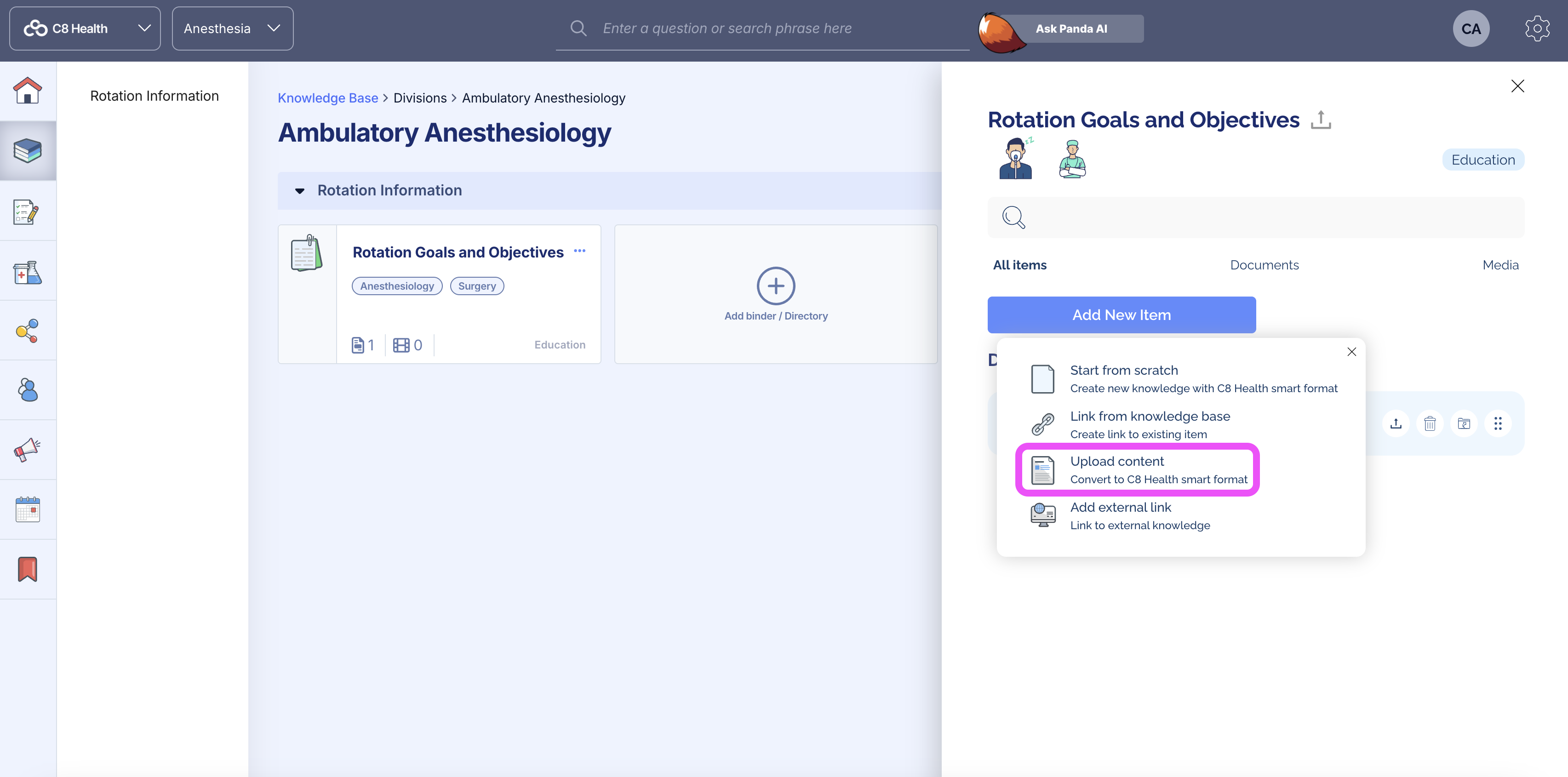The width and height of the screenshot is (1568, 777).
Task: Click the plus circle Add binder icon
Action: coord(775,286)
